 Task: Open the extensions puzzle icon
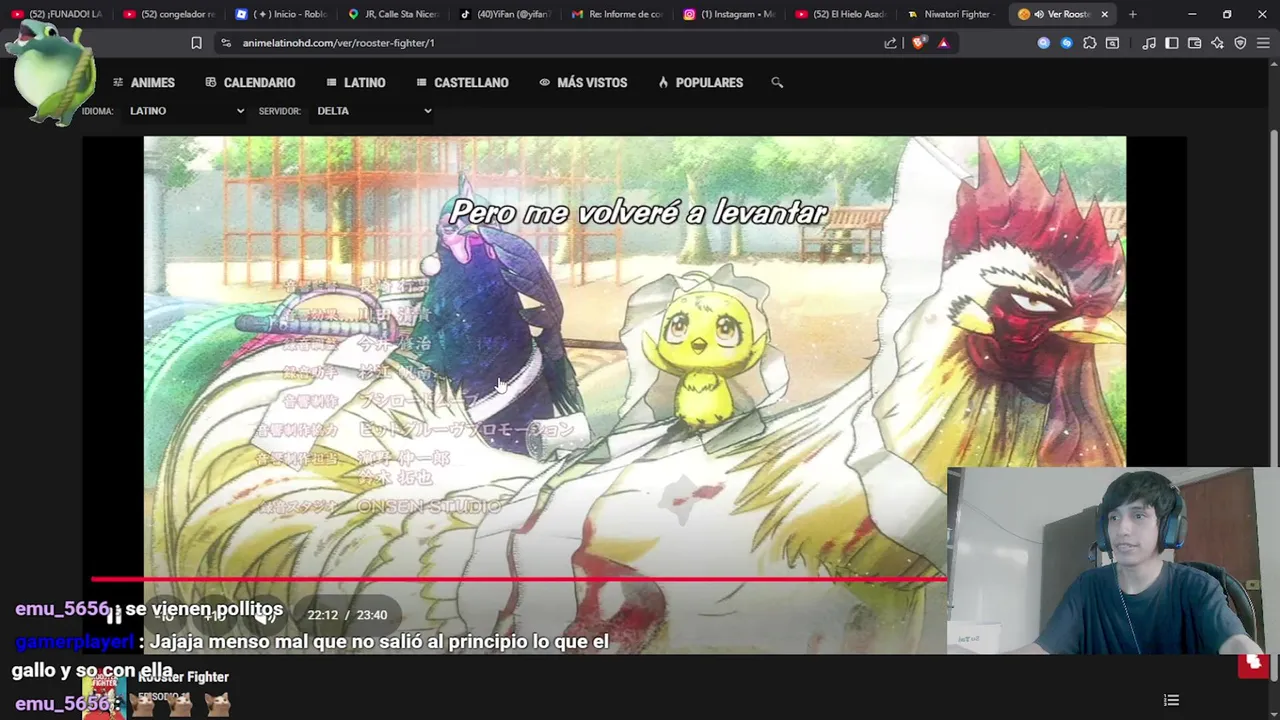click(1090, 43)
